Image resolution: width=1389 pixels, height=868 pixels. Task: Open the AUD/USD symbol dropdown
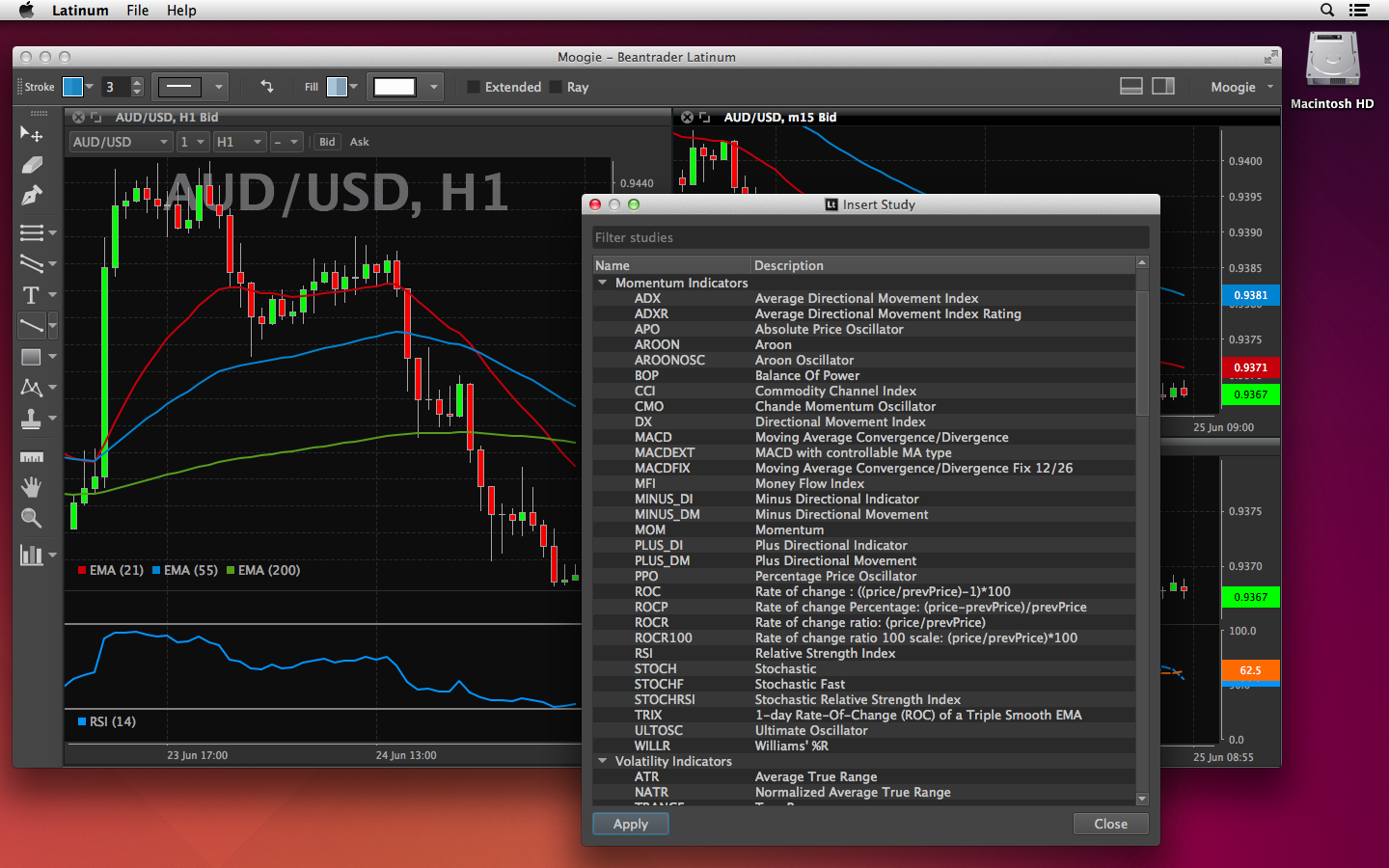click(121, 142)
